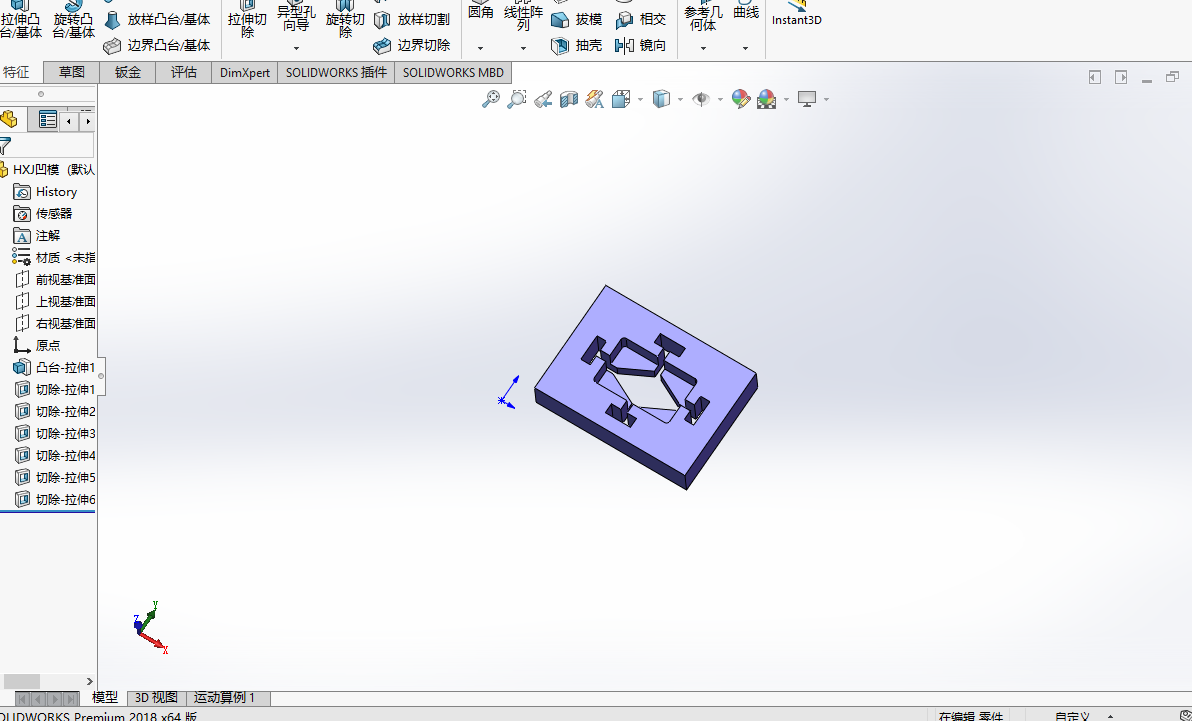Open the Hide/Show Items dropdown arrow
The height and width of the screenshot is (721, 1192).
pyautogui.click(x=720, y=100)
